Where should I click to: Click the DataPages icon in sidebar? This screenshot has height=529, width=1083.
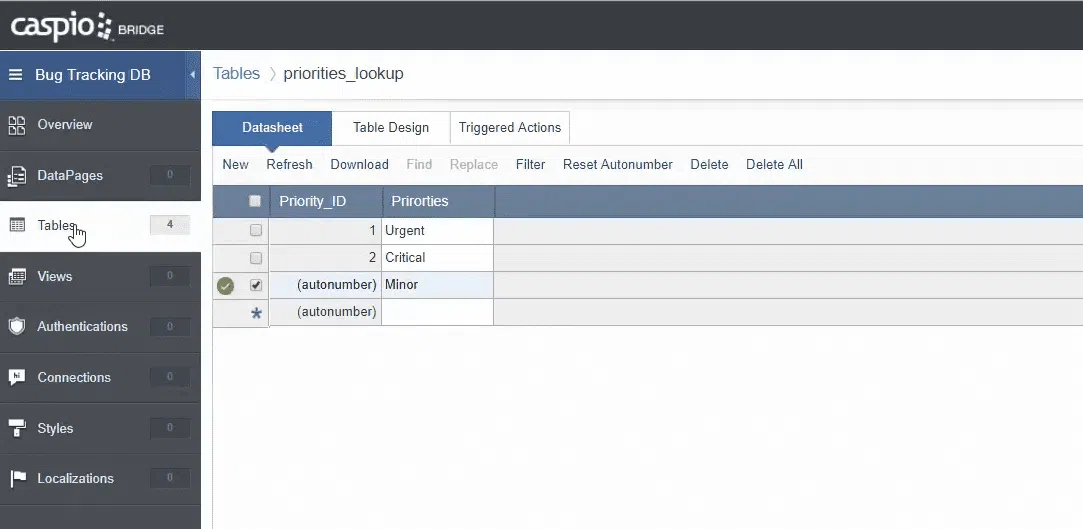pos(17,176)
